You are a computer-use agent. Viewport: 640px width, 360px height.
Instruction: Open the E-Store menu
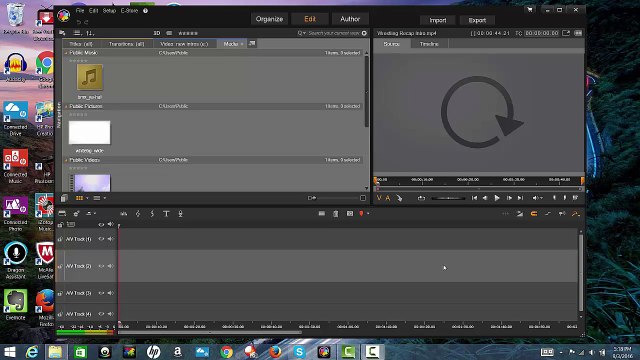click(x=129, y=11)
